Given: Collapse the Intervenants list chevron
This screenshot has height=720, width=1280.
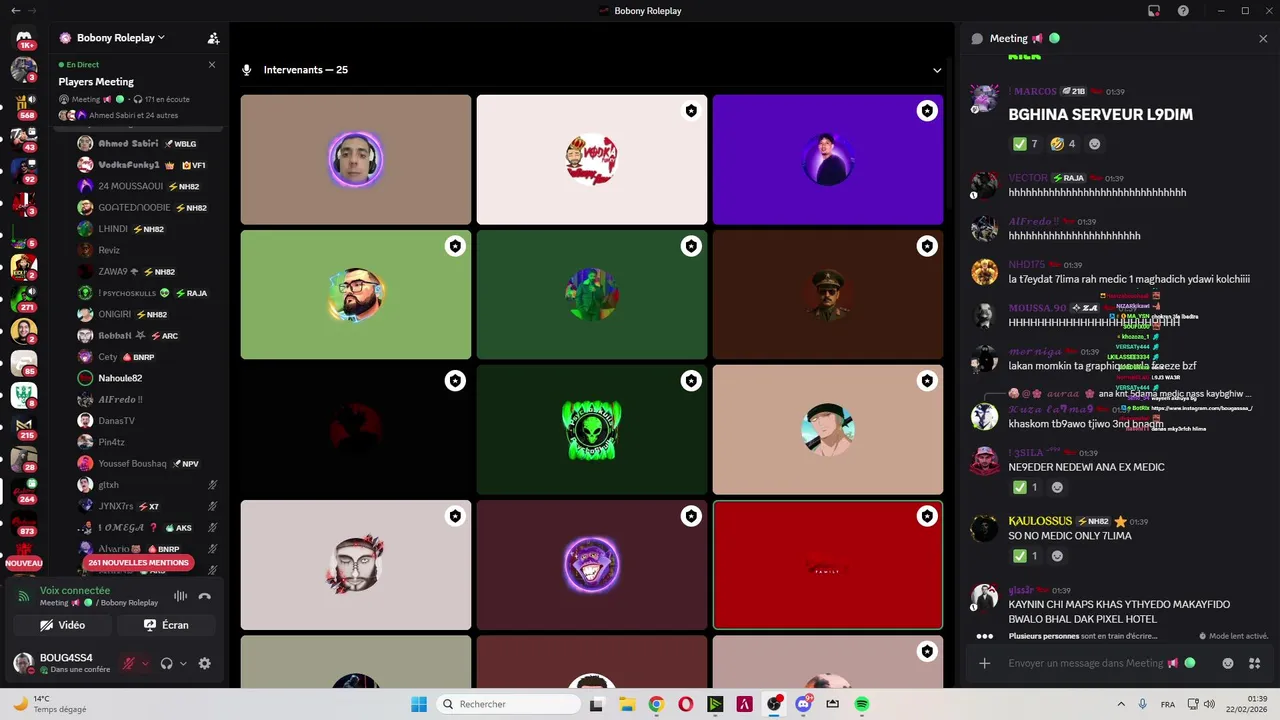Looking at the screenshot, I should pos(937,70).
